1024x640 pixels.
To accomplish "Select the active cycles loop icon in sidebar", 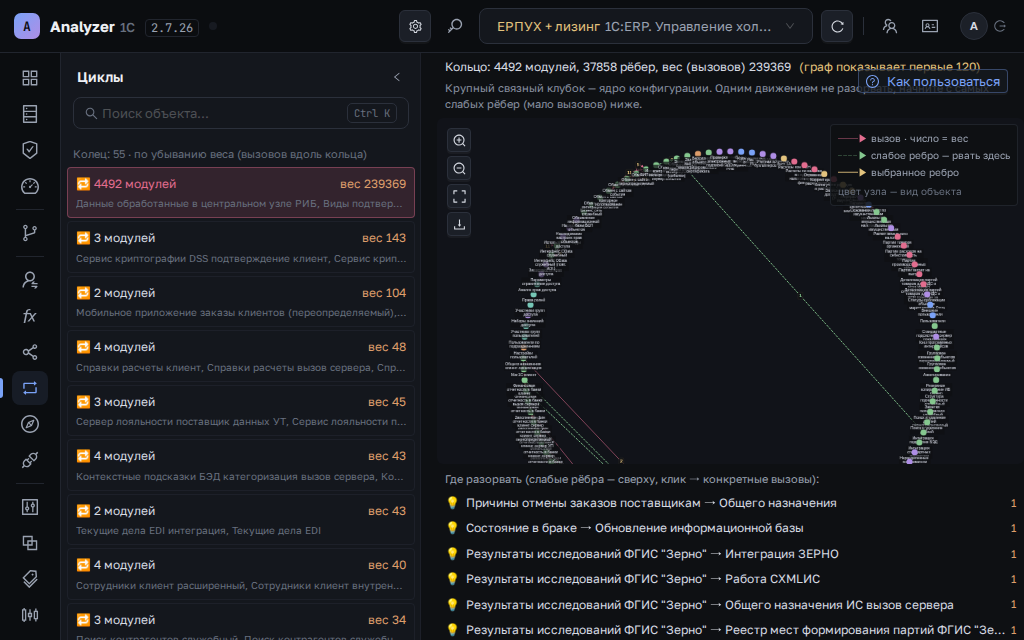I will point(30,388).
